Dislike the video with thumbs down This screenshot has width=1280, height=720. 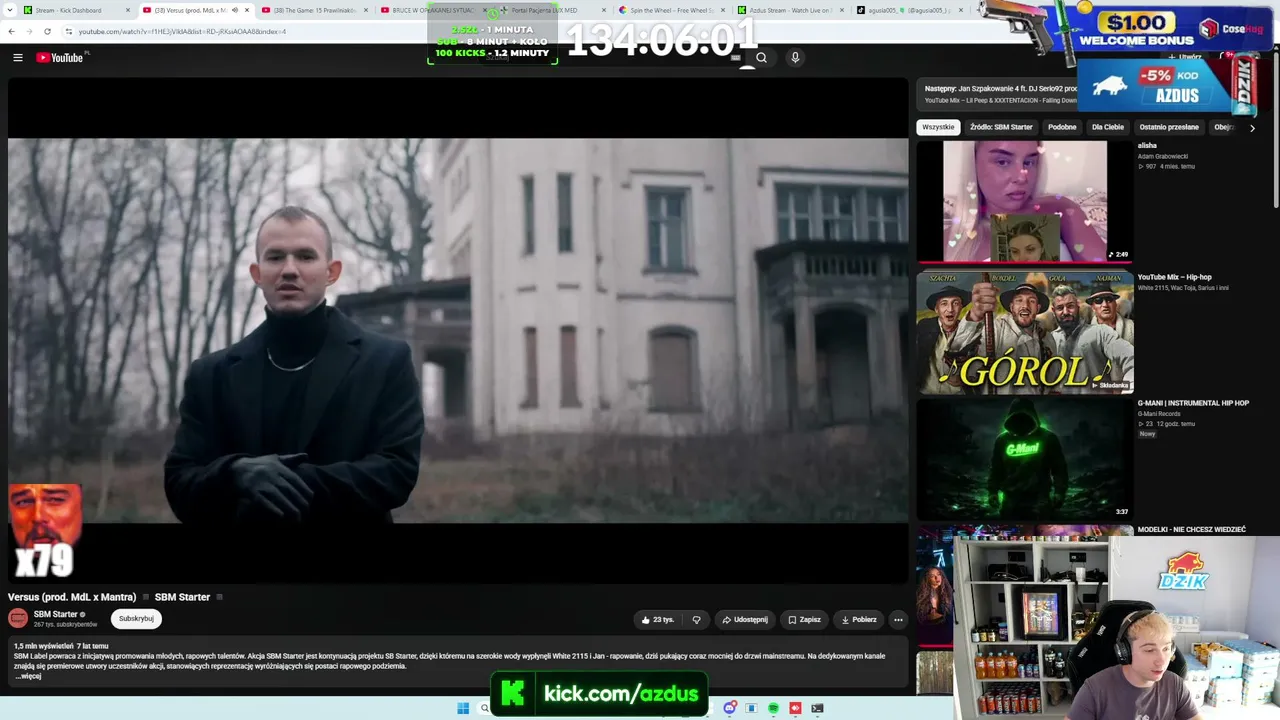pos(696,620)
